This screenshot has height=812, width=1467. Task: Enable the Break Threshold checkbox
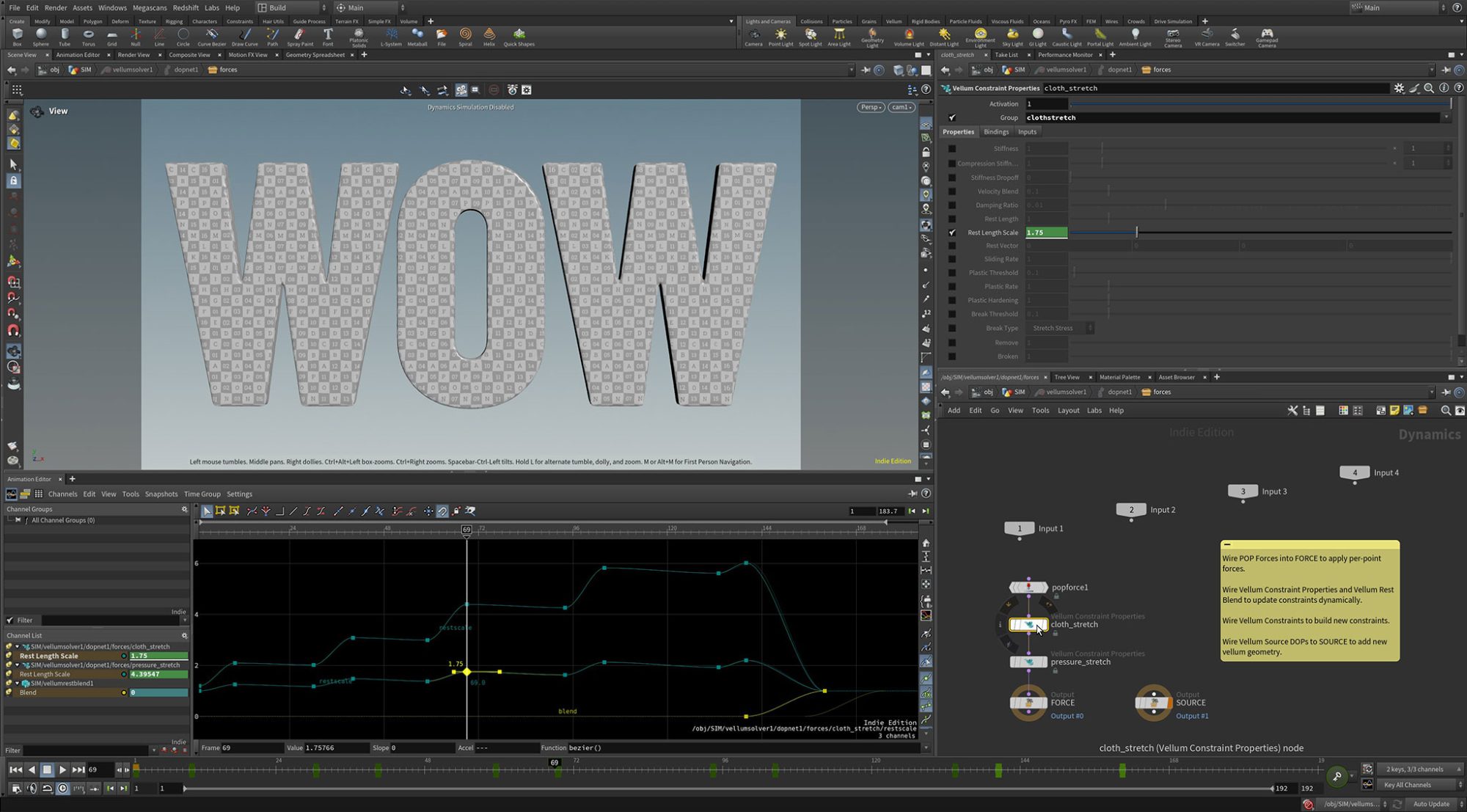(x=952, y=314)
